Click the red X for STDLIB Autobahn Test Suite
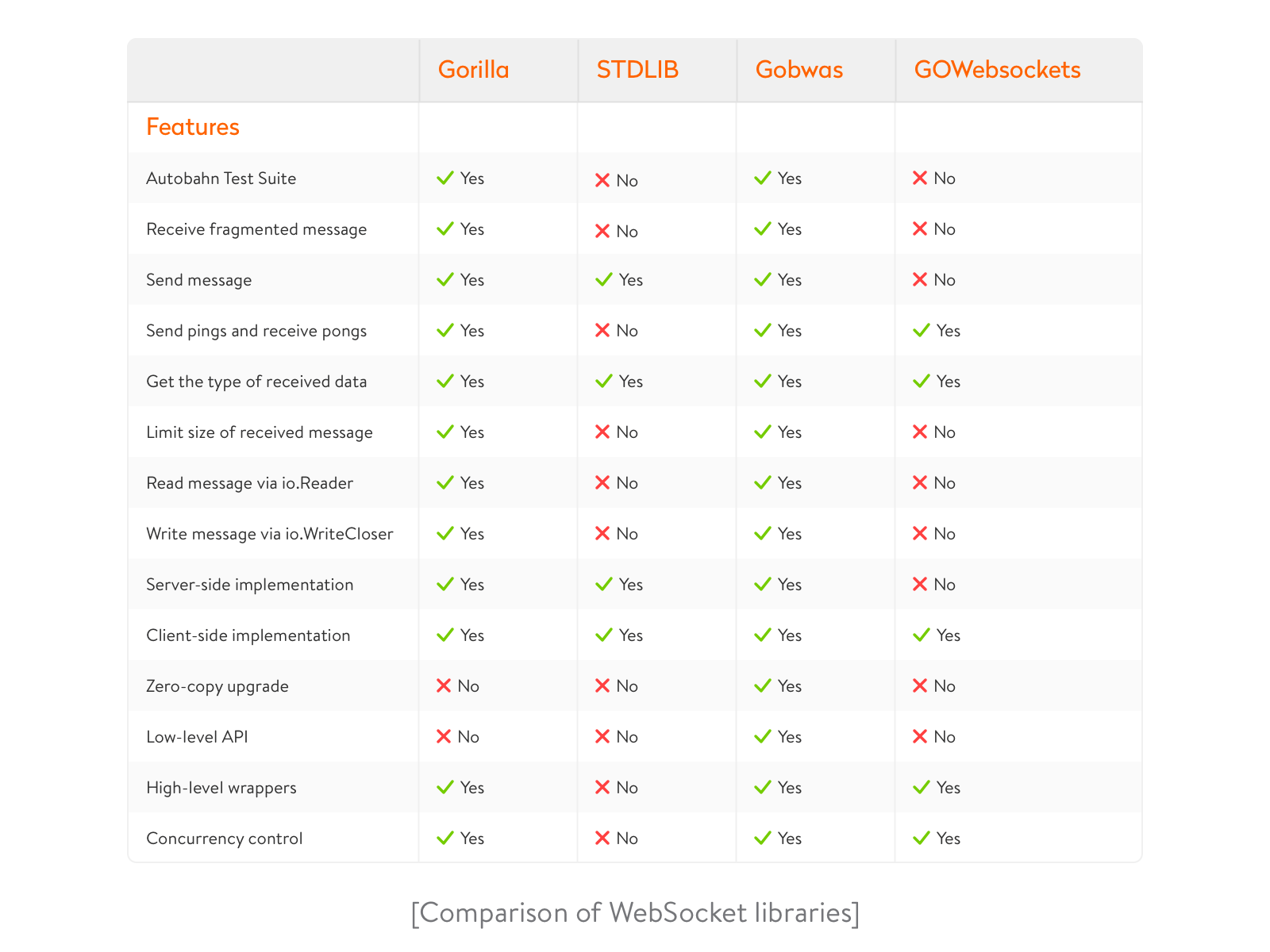 coord(602,180)
